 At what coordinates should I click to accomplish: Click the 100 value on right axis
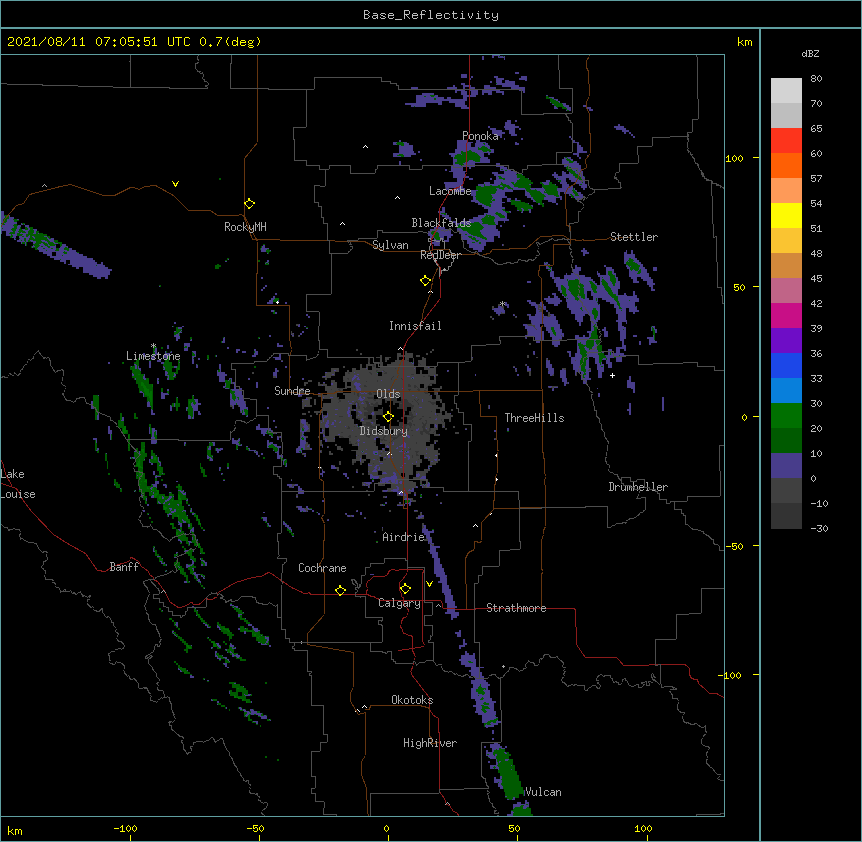pyautogui.click(x=734, y=158)
